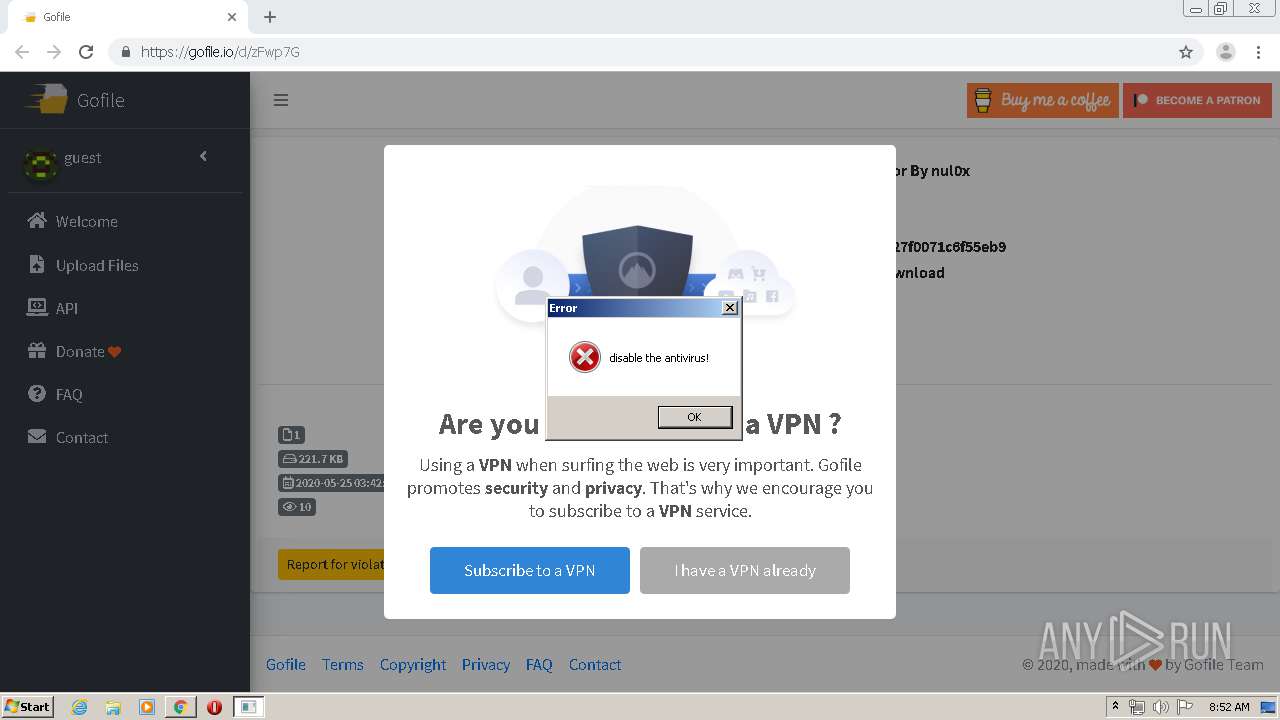Launch Internet Explorer from taskbar
The image size is (1280, 720).
tap(80, 707)
